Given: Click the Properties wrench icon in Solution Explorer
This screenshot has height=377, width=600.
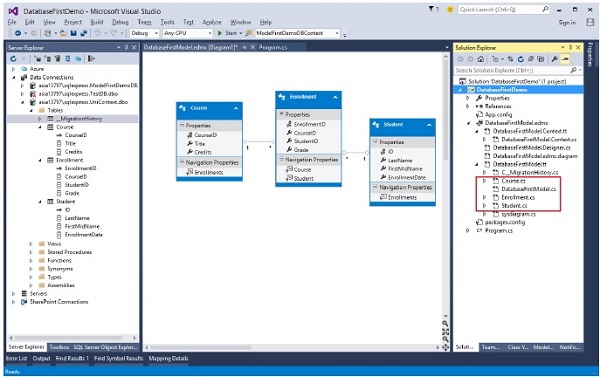Looking at the screenshot, I should coord(554,59).
